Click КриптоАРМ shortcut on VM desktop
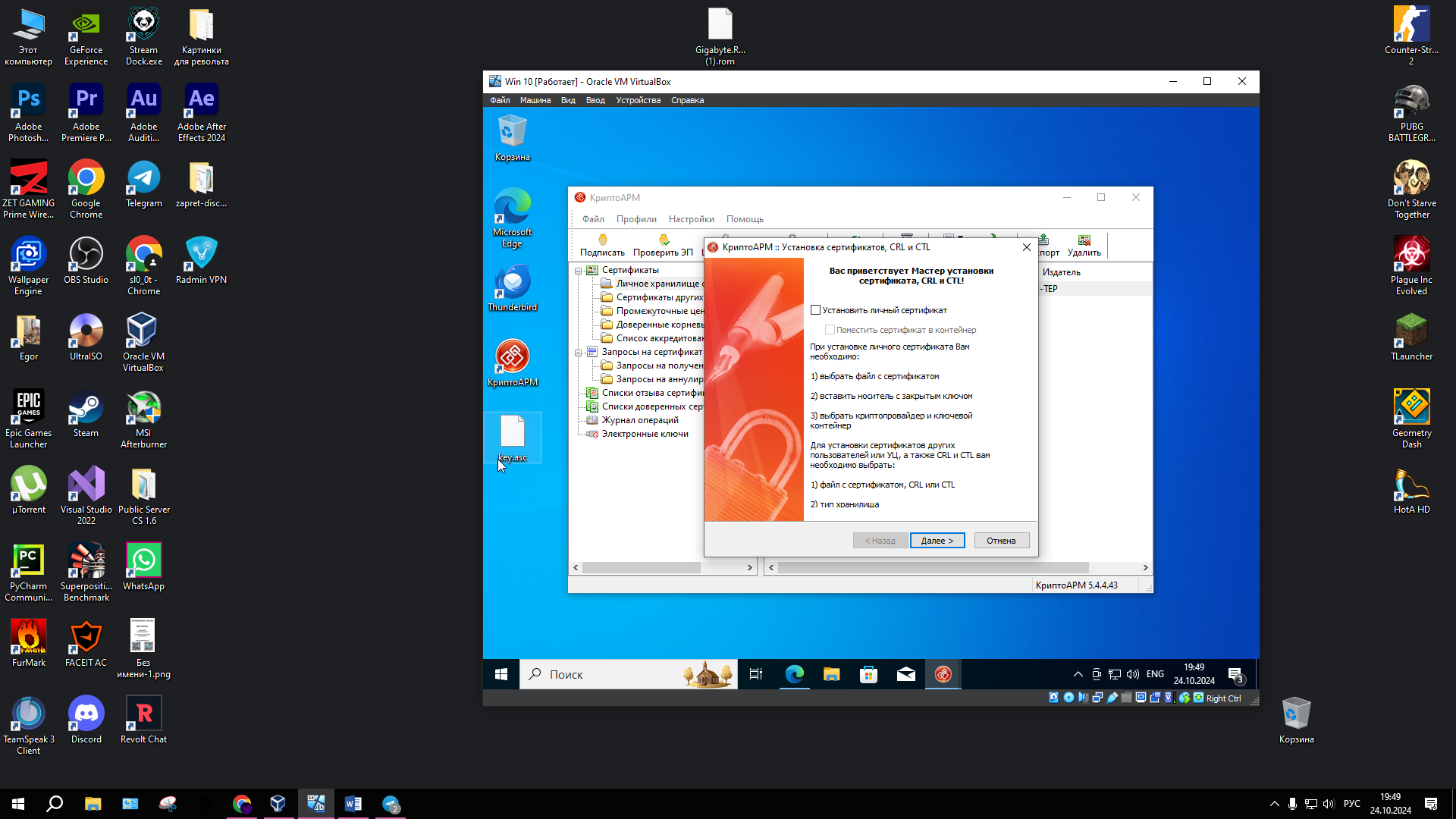Viewport: 1456px width, 819px height. point(513,363)
